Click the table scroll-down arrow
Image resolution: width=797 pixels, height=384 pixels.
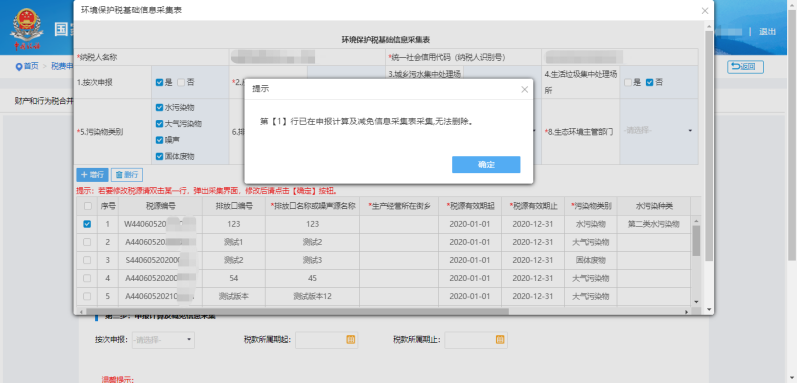696,302
